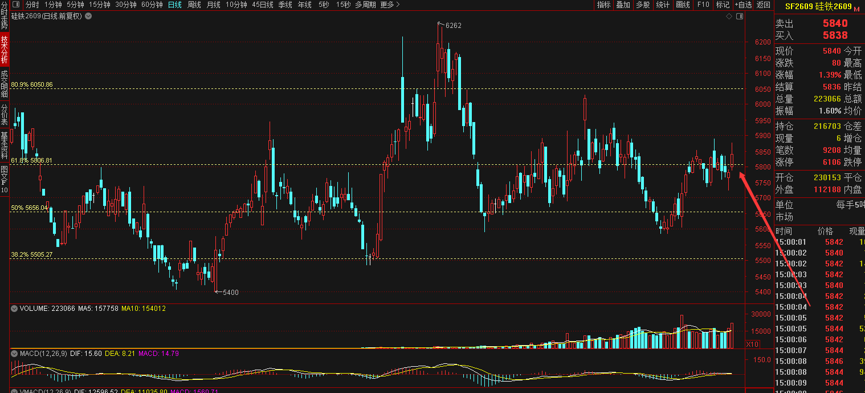Screen dimensions: 865x393
Task: Switch to the 分时 chart period
Action: 33,4
